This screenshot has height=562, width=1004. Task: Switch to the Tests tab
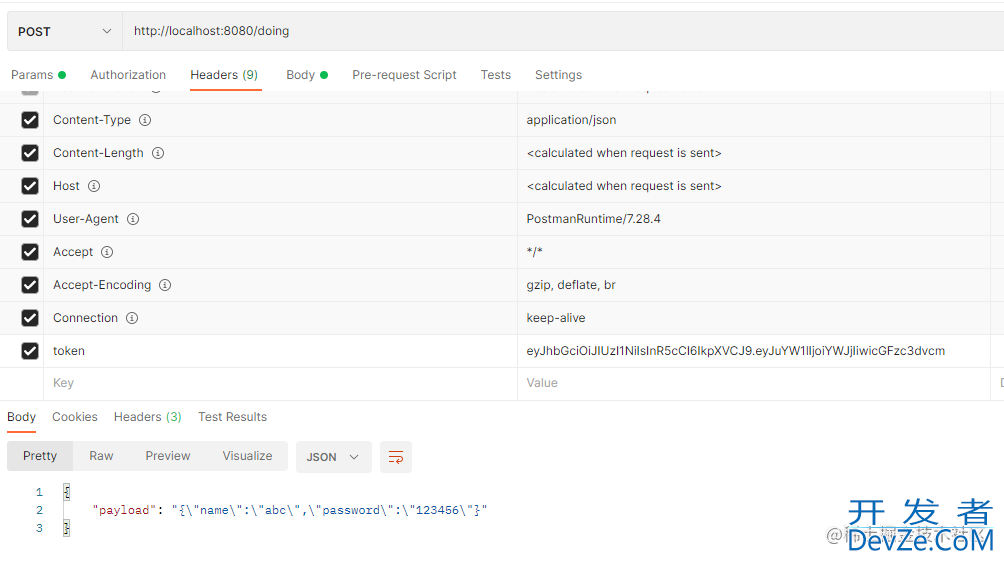(496, 75)
